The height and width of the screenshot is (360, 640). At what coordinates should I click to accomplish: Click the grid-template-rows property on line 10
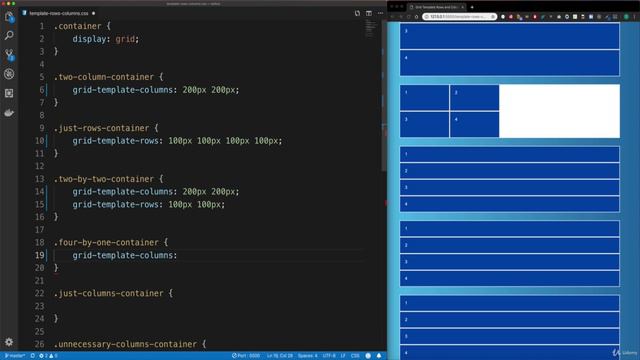[116, 141]
